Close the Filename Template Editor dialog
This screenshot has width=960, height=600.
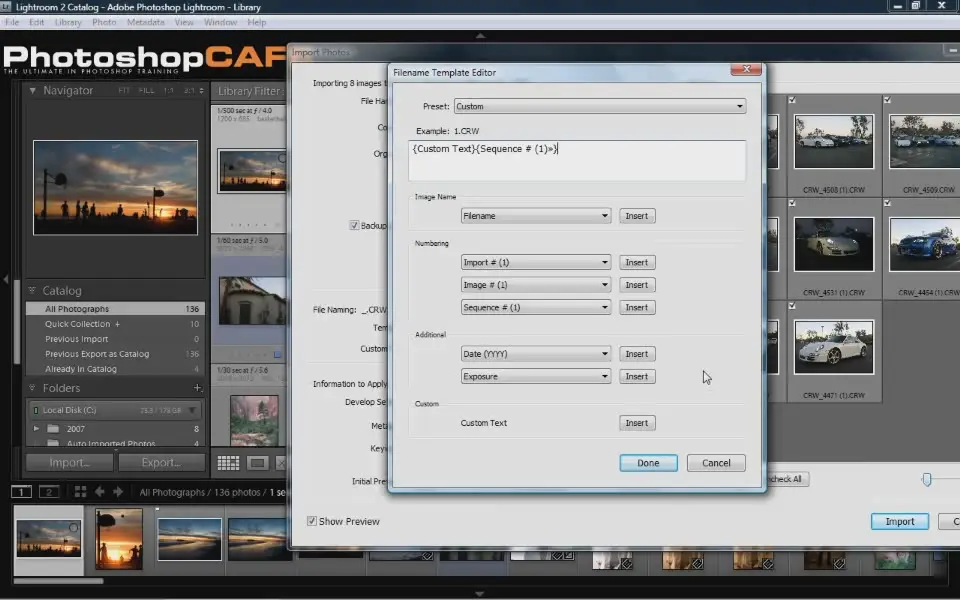[746, 69]
